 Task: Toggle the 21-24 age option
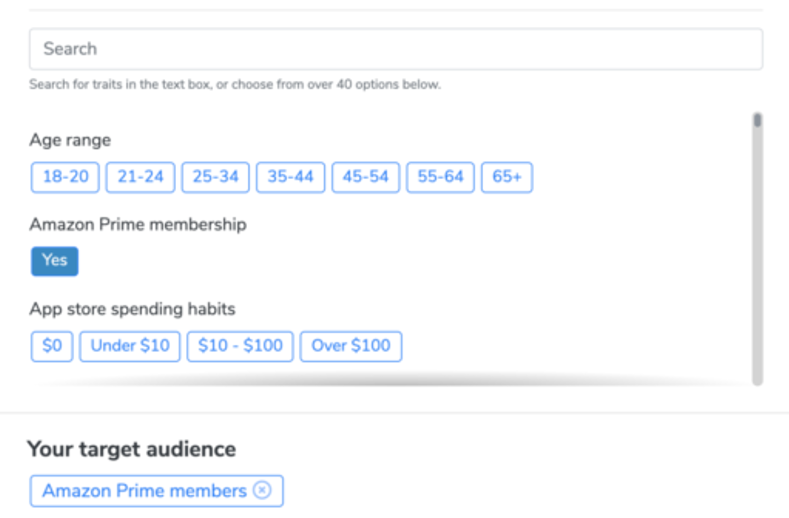(x=140, y=177)
